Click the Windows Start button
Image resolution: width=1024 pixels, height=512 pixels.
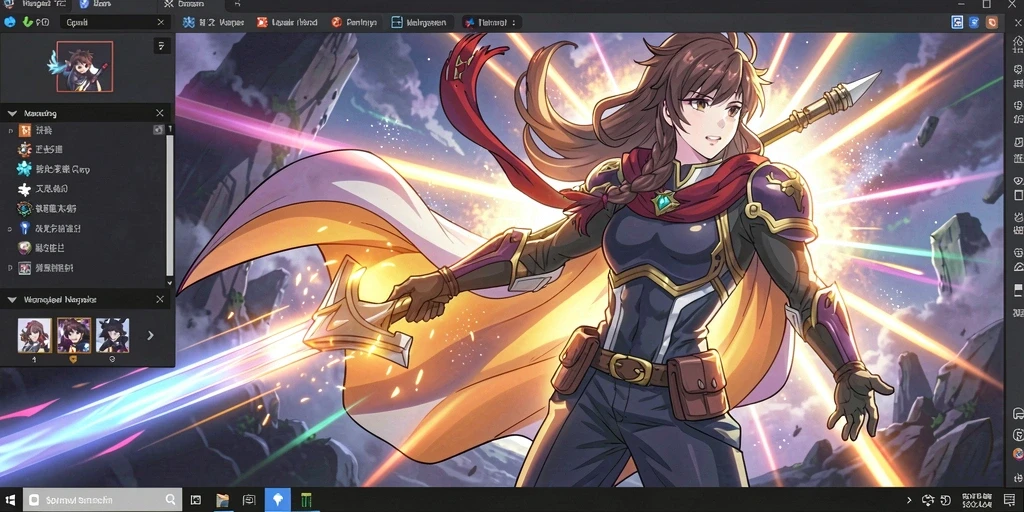[x=11, y=500]
